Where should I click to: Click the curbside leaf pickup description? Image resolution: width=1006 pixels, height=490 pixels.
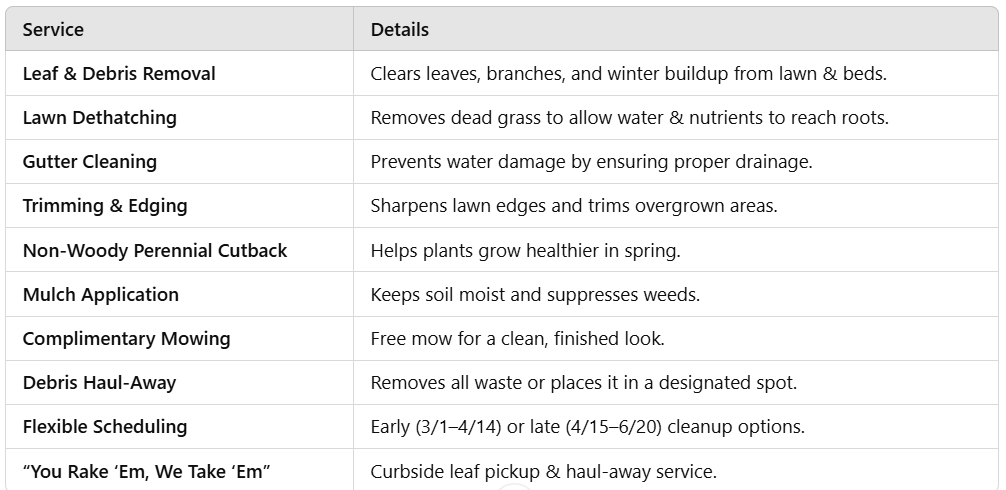544,471
